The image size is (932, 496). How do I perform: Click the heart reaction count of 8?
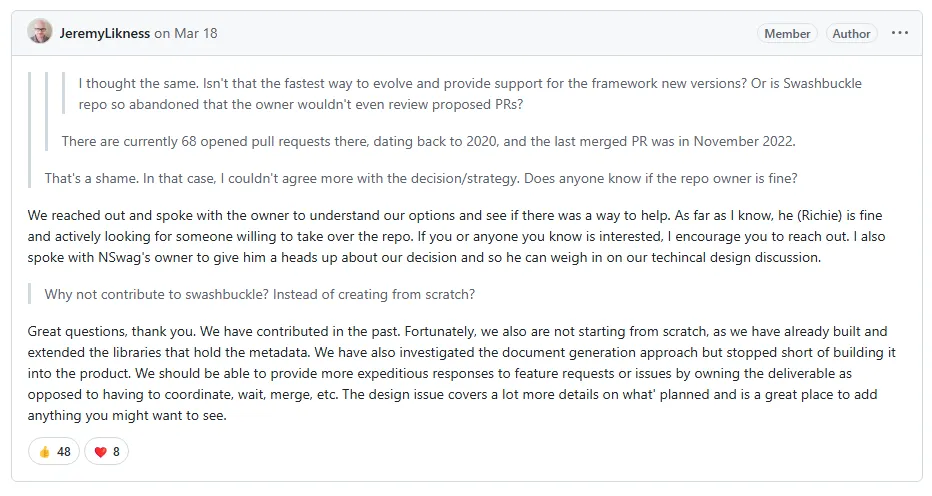click(x=116, y=451)
